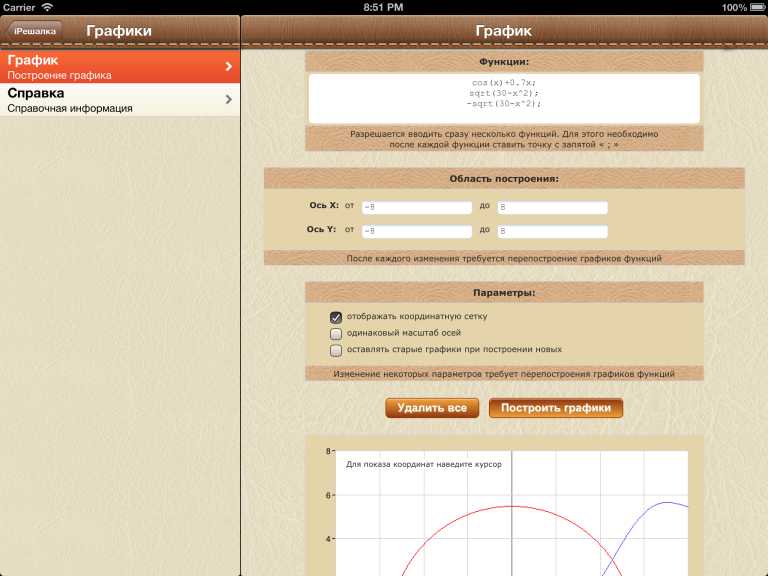Image resolution: width=768 pixels, height=576 pixels.
Task: Tap the battery status icon
Action: (x=757, y=7)
